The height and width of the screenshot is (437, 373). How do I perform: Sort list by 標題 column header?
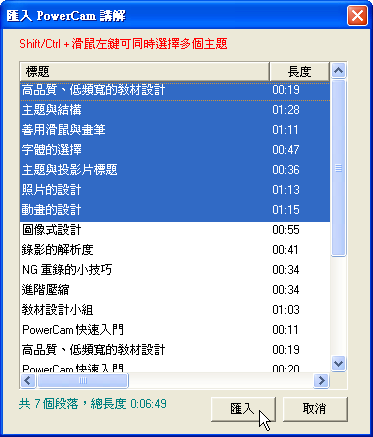point(145,71)
